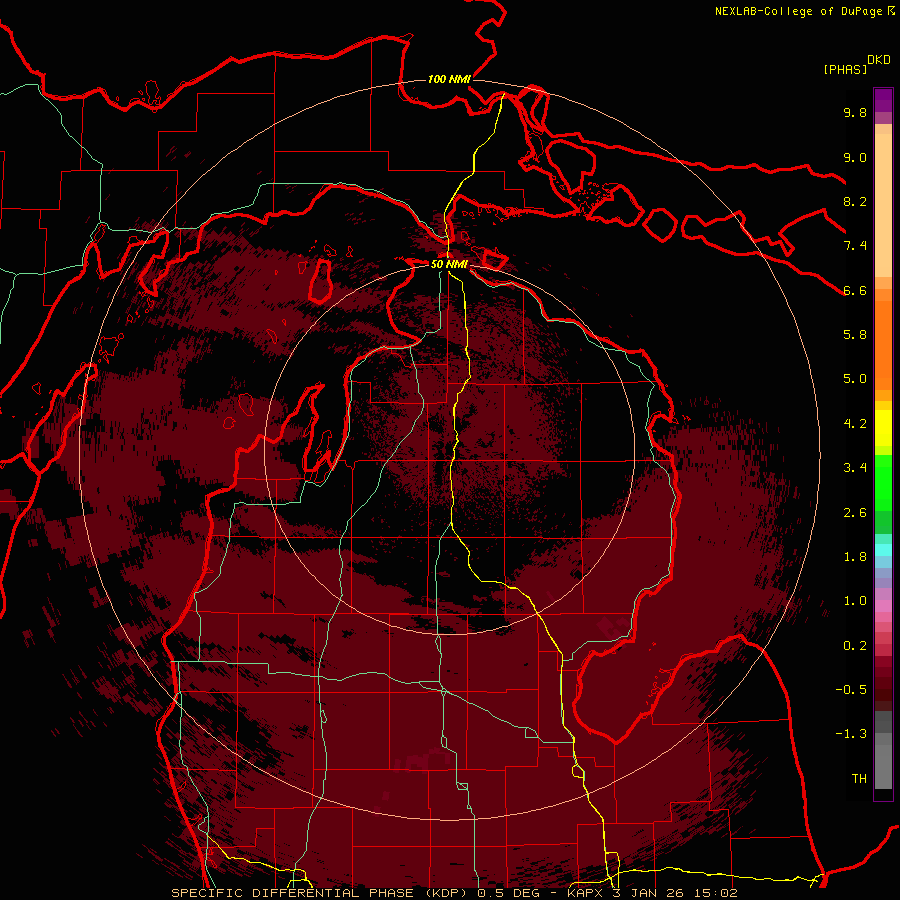The image size is (900, 900).
Task: Click the yellow segment of color bar
Action: (x=883, y=428)
